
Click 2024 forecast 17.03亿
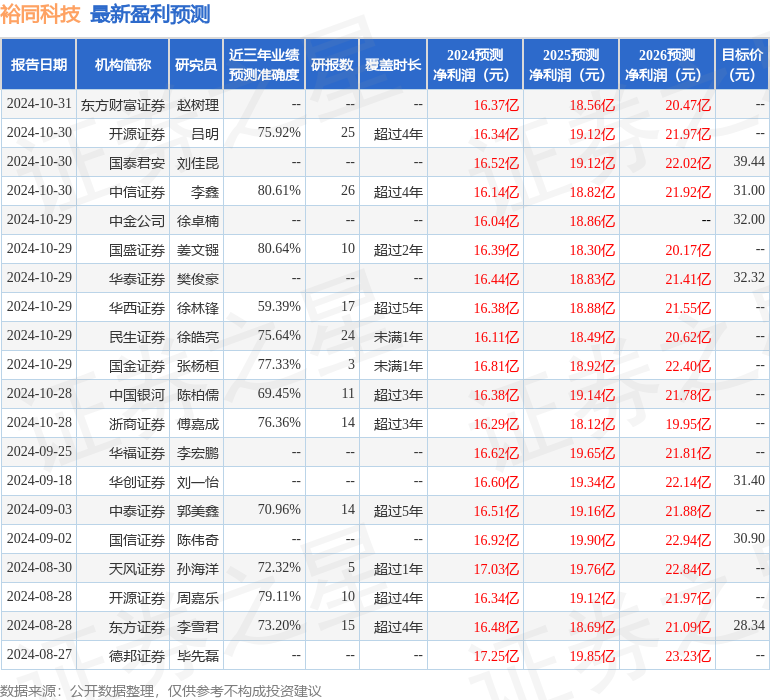point(496,569)
